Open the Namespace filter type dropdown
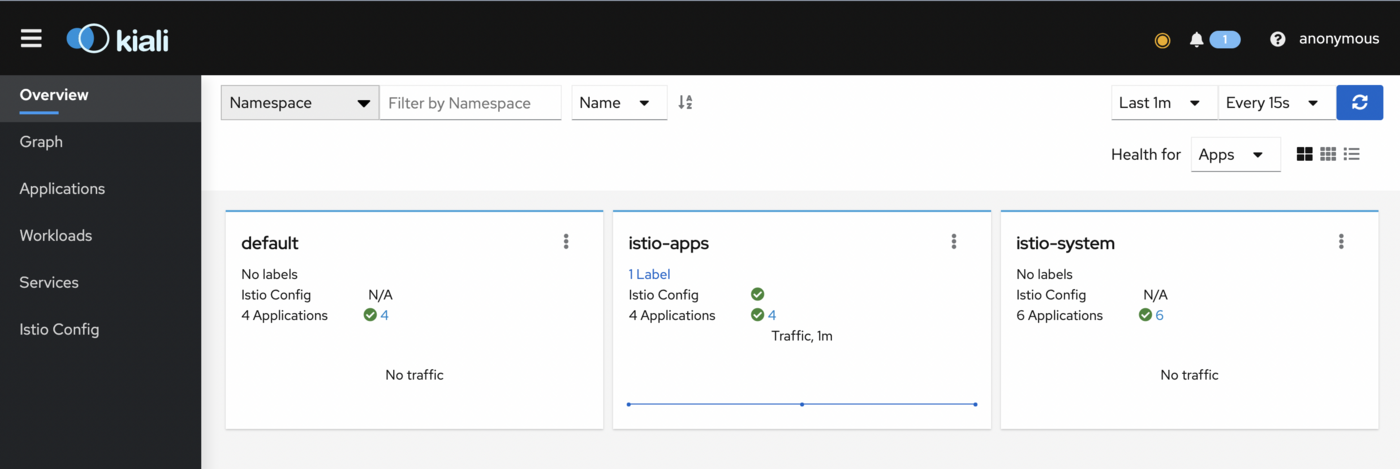The height and width of the screenshot is (469, 1400). click(x=299, y=103)
